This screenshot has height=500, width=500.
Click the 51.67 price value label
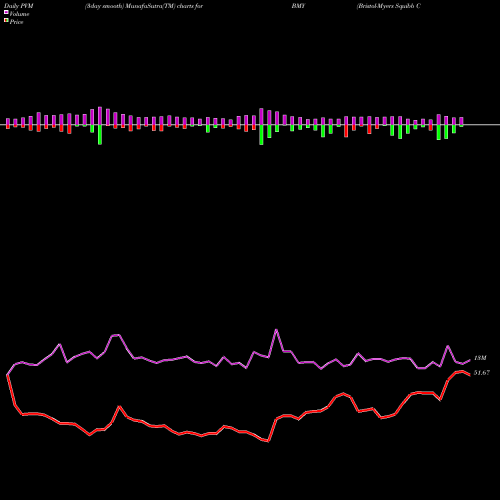(482, 373)
